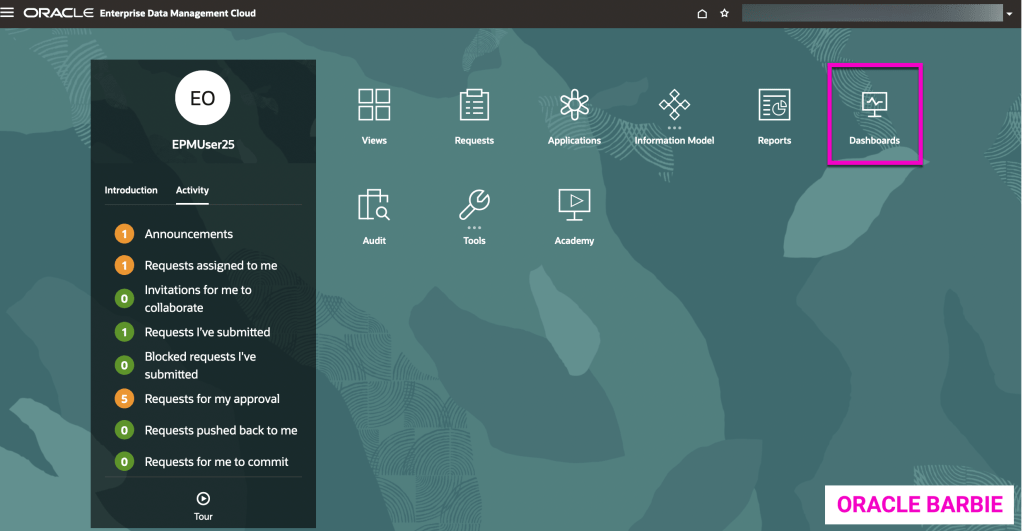Viewport: 1023px width, 531px height.
Task: Open the Views grid icon
Action: coord(374,105)
